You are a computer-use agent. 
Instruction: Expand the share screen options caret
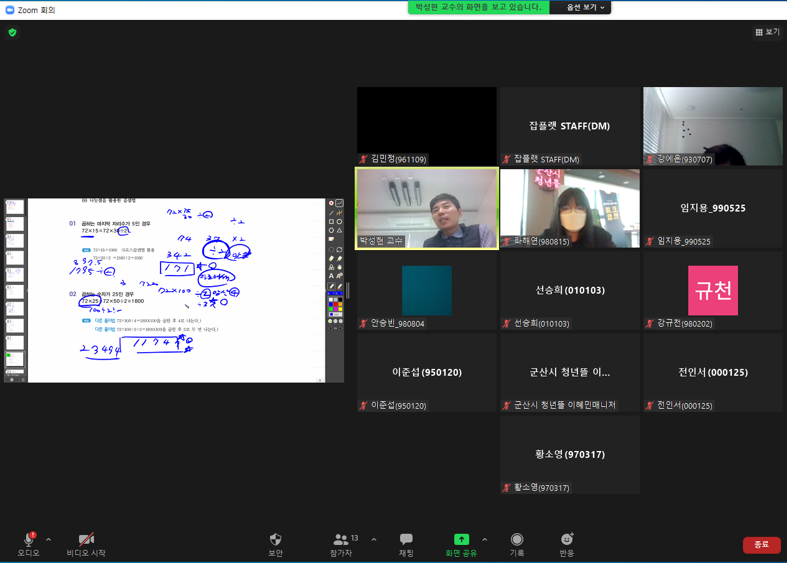point(485,540)
